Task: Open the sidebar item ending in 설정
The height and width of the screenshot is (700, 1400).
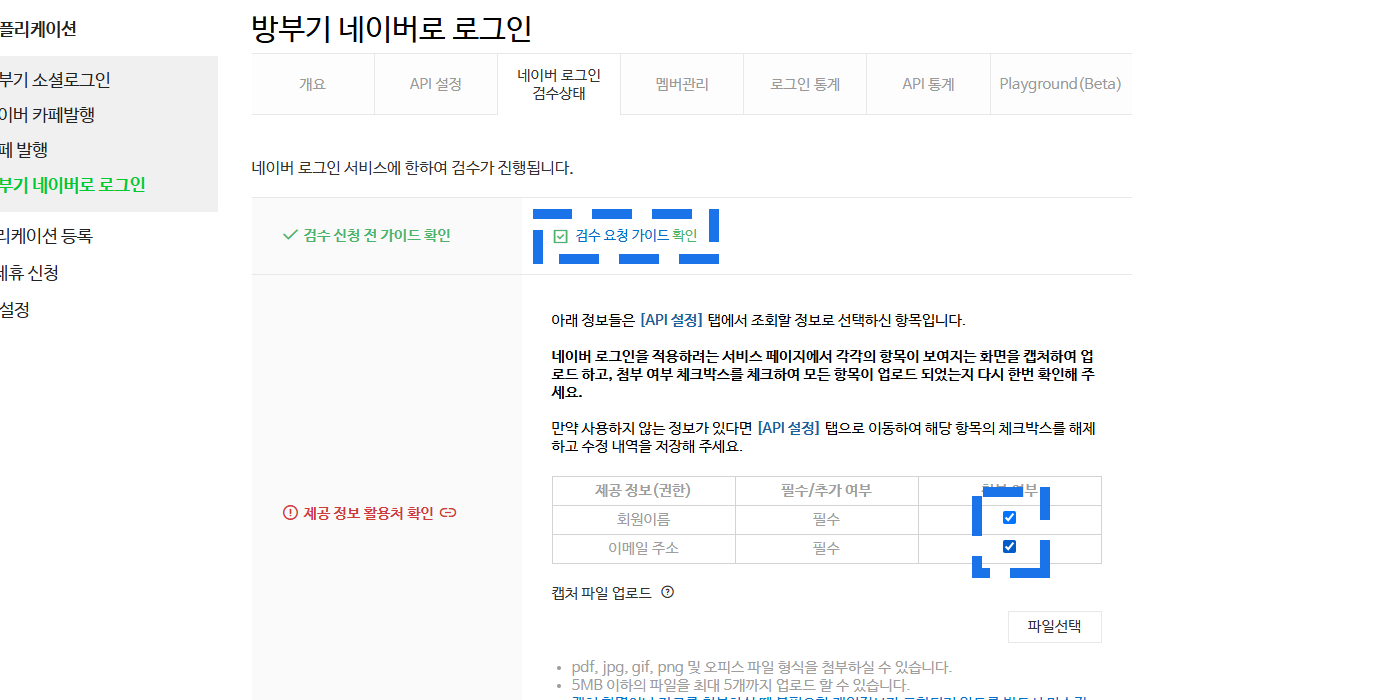Action: click(x=15, y=310)
